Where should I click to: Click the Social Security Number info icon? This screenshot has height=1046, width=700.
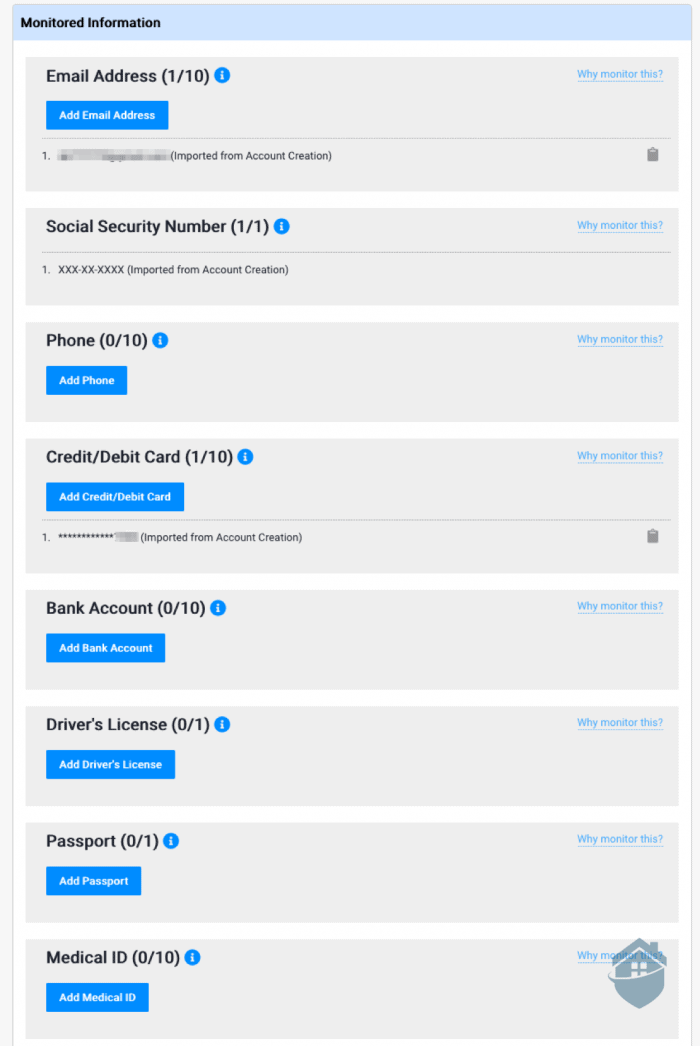click(281, 226)
